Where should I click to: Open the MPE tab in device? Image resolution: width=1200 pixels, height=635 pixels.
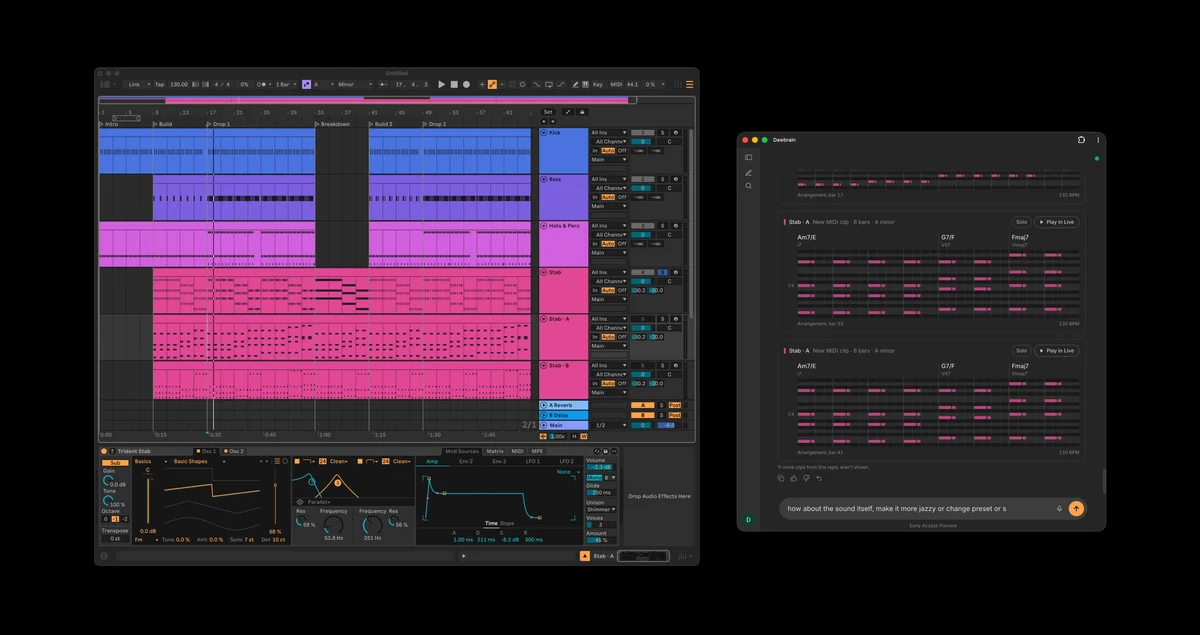click(x=537, y=451)
